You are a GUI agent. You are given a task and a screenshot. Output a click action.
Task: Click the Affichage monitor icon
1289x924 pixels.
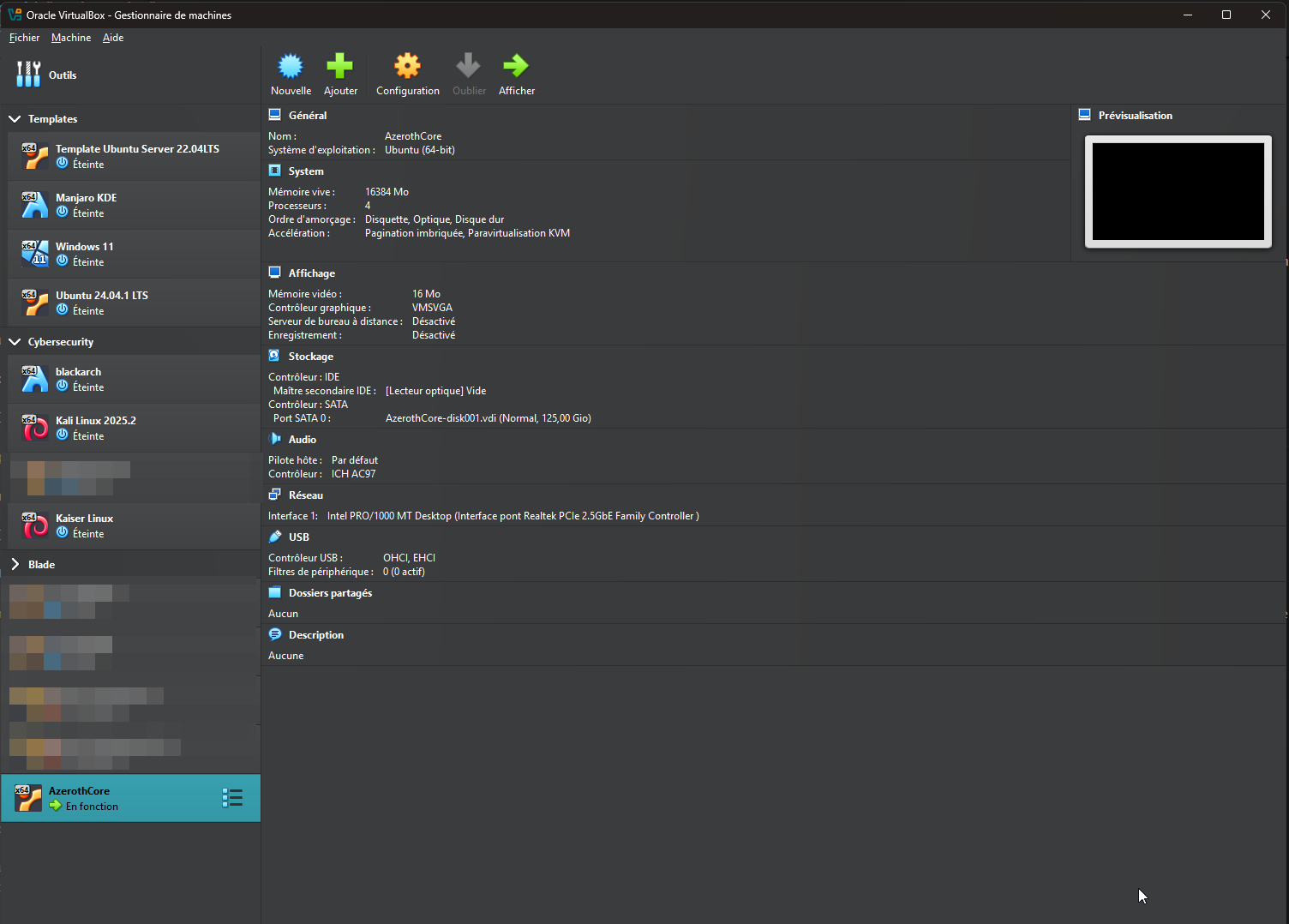(274, 273)
